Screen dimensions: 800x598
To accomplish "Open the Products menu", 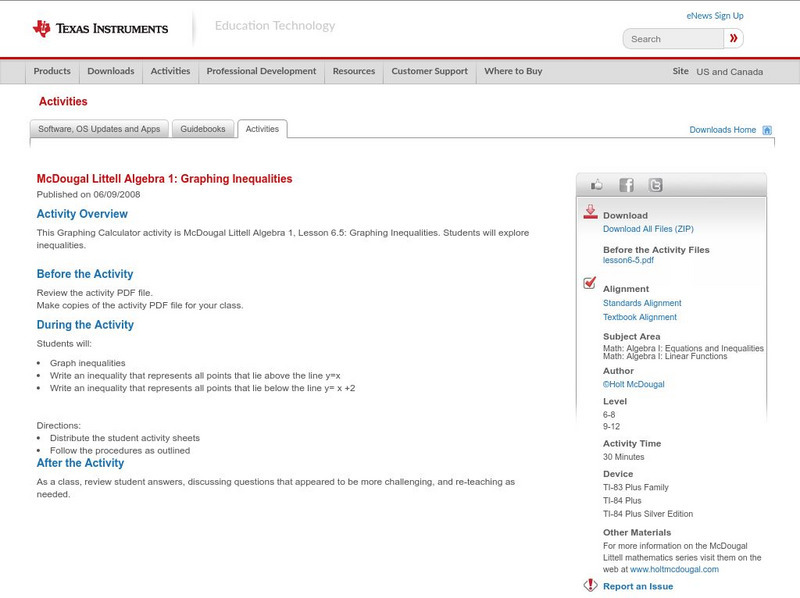I will 52,72.
